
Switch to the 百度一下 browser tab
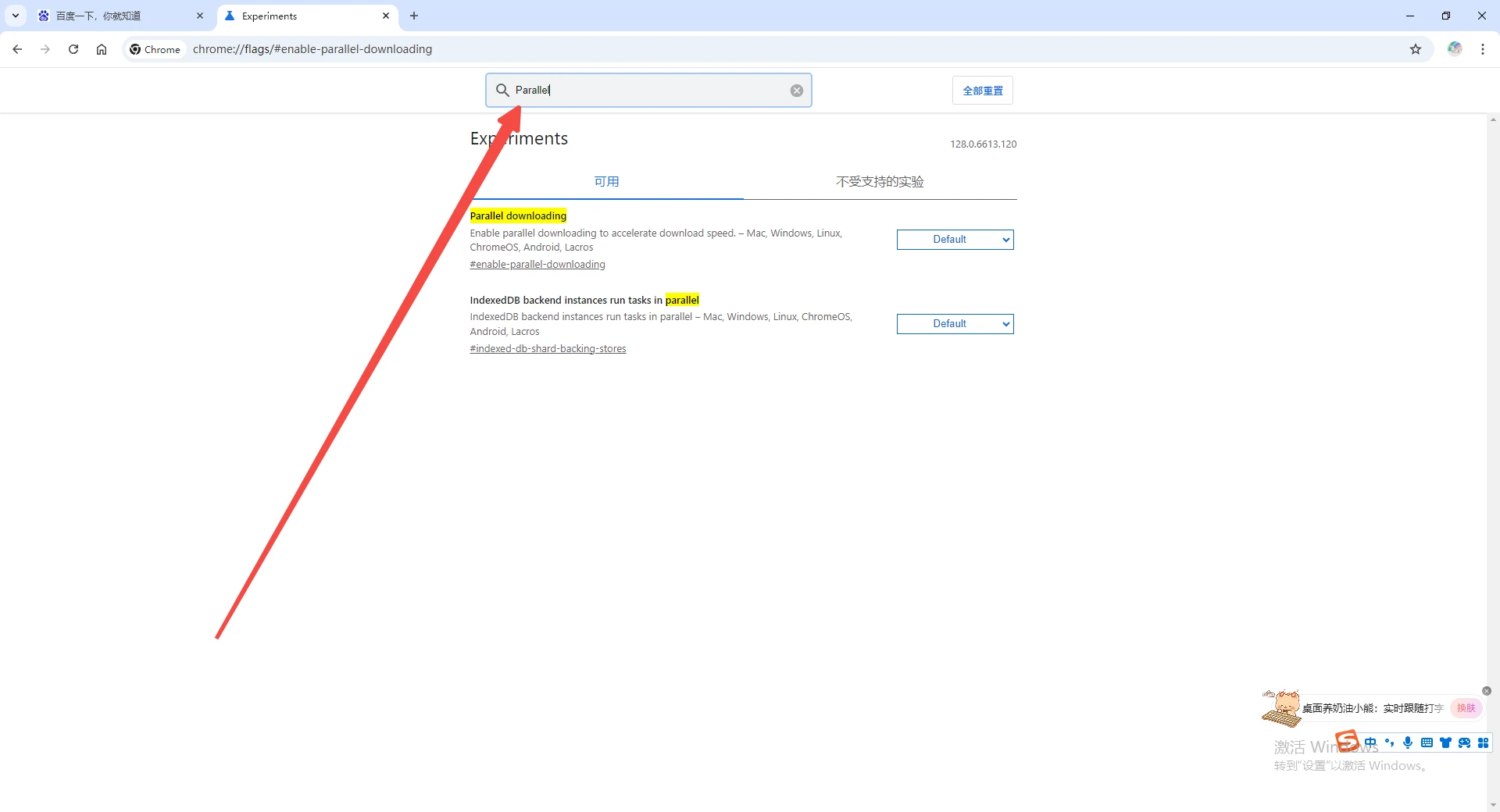point(117,16)
